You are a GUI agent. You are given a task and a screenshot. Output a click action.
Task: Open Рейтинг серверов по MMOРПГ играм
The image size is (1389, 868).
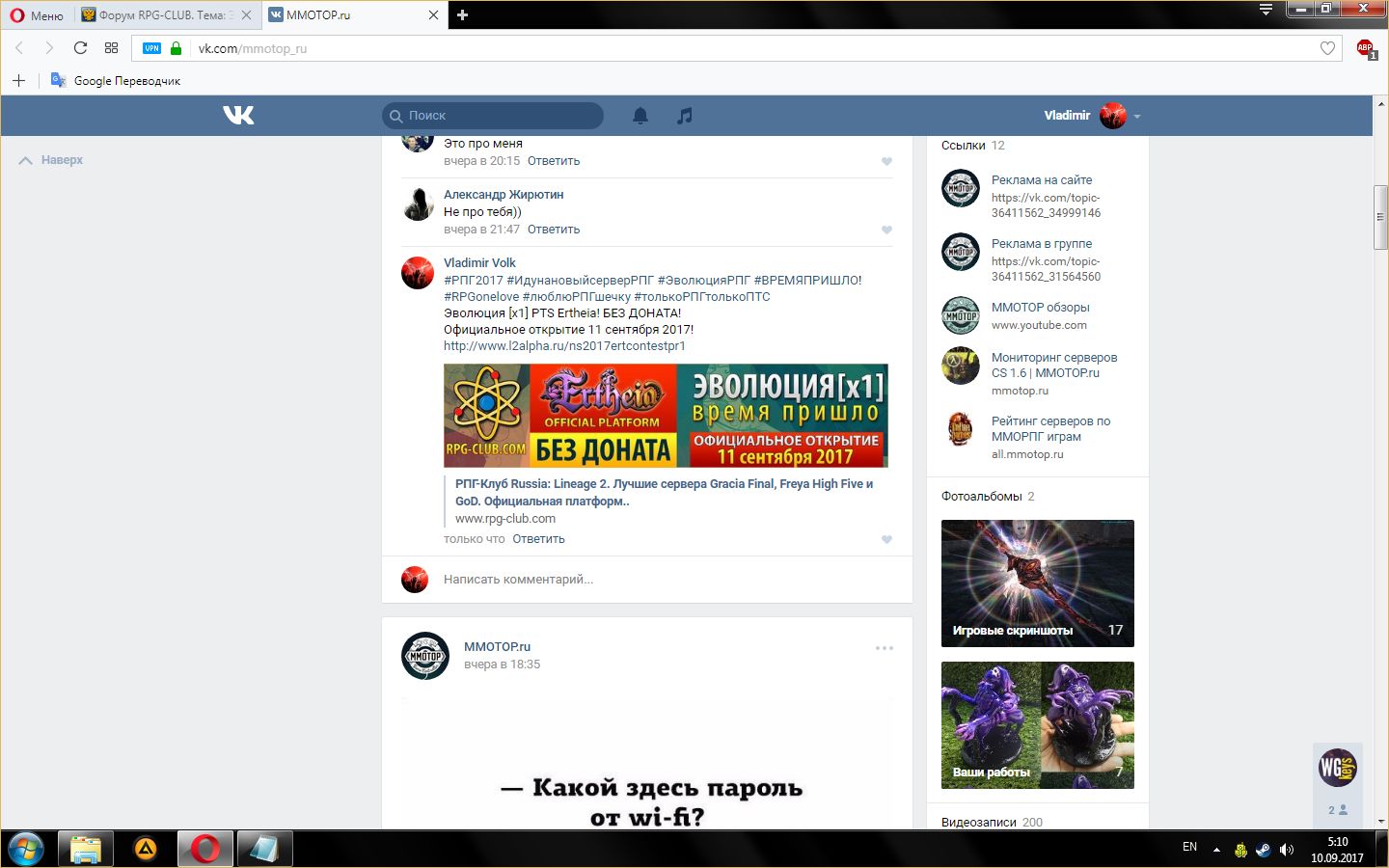[x=1050, y=429]
